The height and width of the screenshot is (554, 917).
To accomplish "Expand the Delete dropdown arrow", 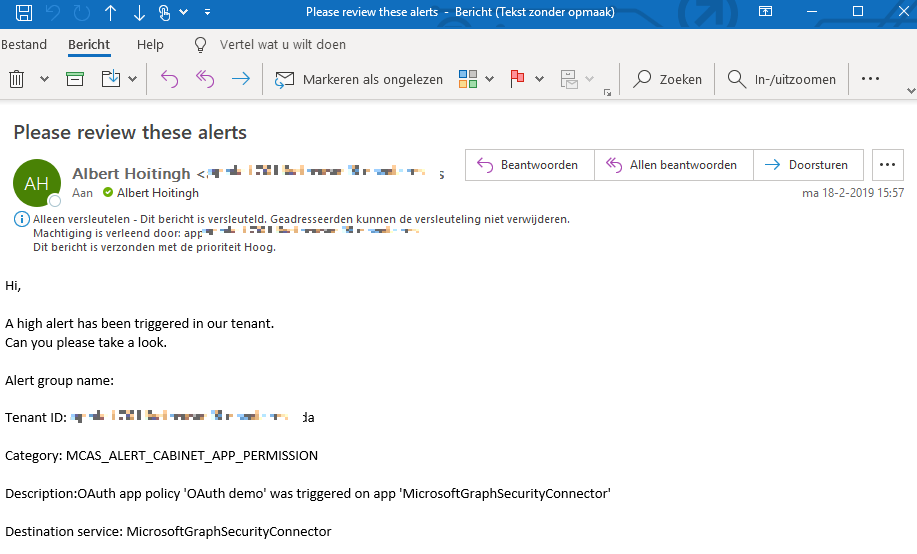I will pos(44,79).
